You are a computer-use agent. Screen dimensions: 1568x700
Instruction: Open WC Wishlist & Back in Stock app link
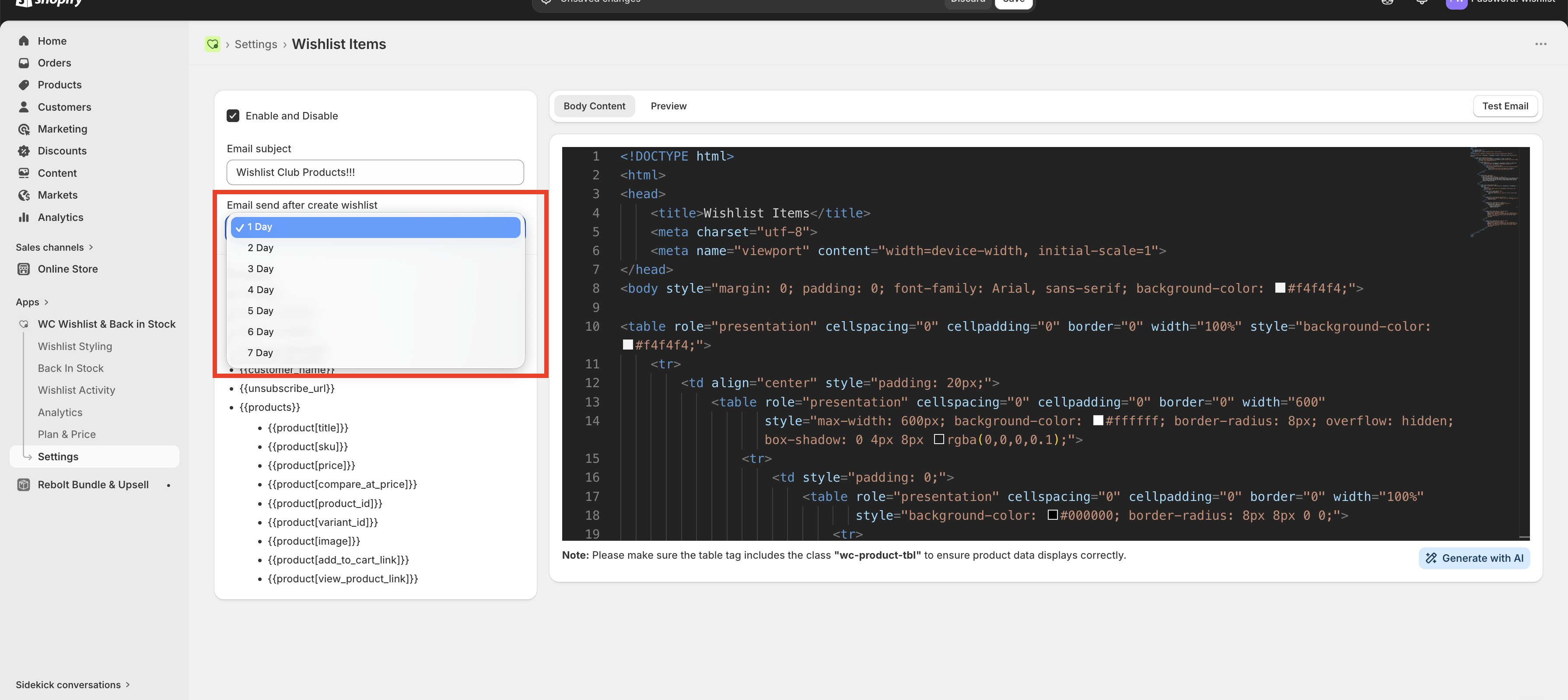106,324
